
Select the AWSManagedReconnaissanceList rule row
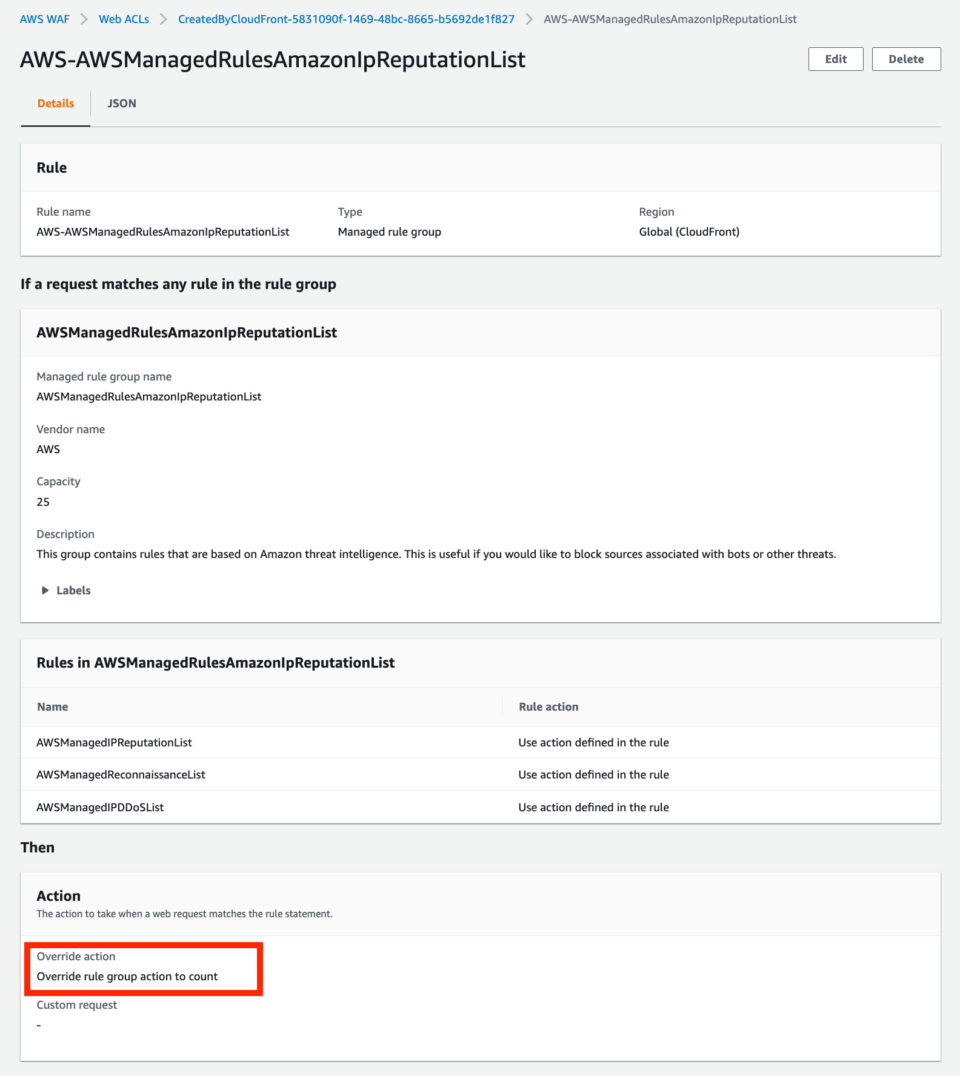coord(120,774)
